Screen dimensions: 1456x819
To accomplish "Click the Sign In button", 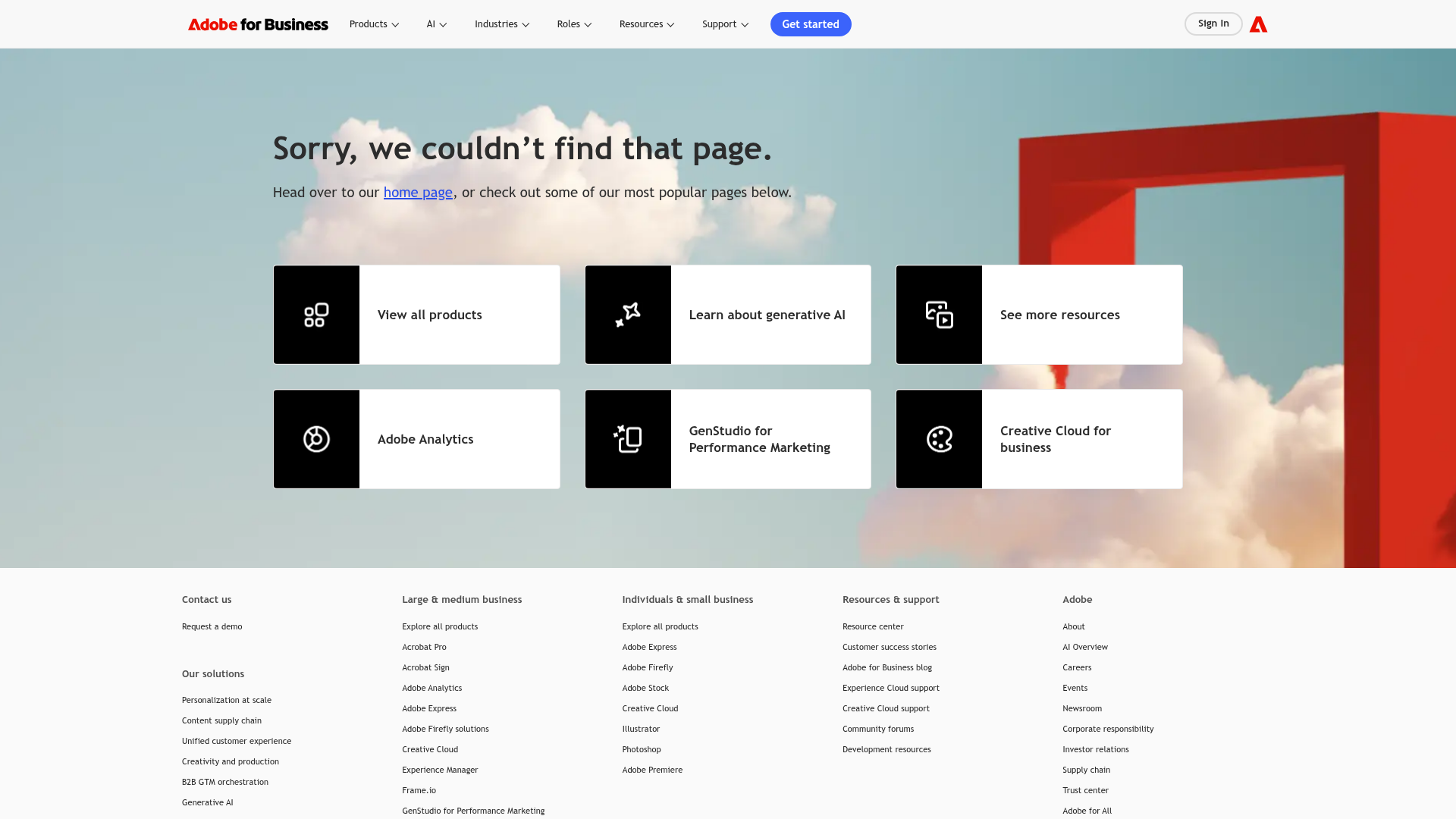I will tap(1213, 24).
